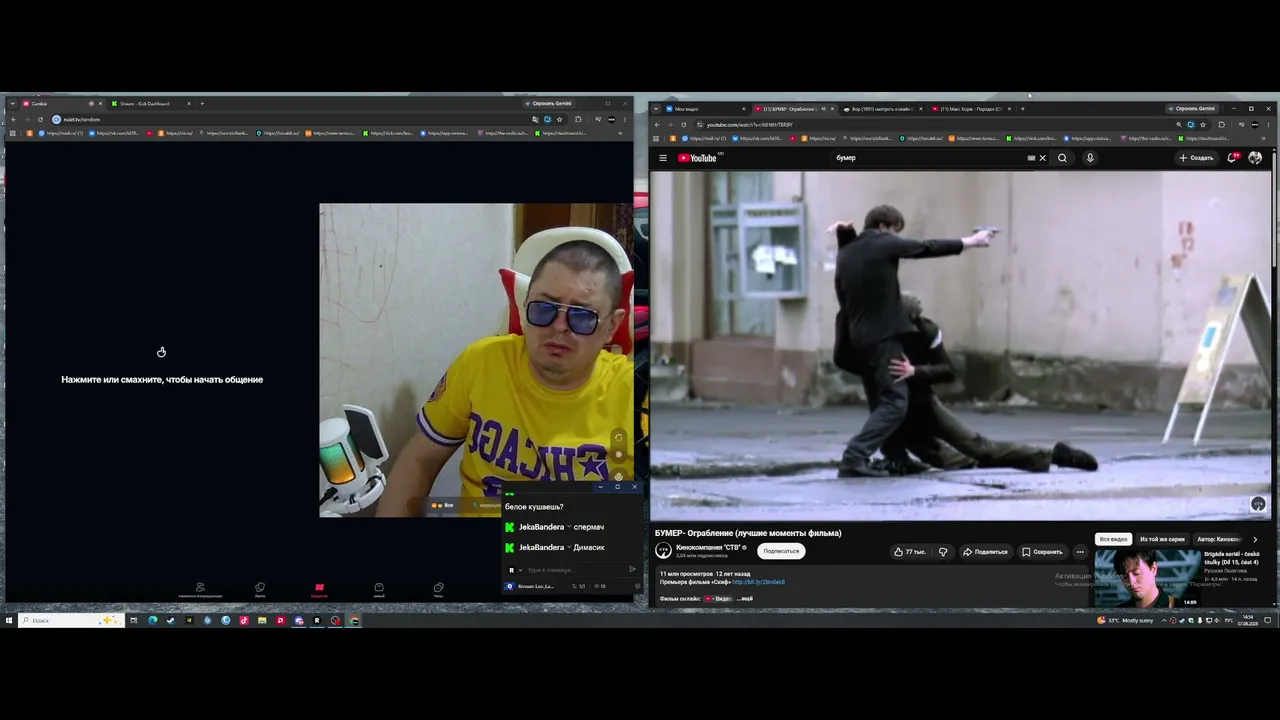Open the Кинокомпания СТВ channel avatar
The height and width of the screenshot is (720, 1280).
(663, 551)
